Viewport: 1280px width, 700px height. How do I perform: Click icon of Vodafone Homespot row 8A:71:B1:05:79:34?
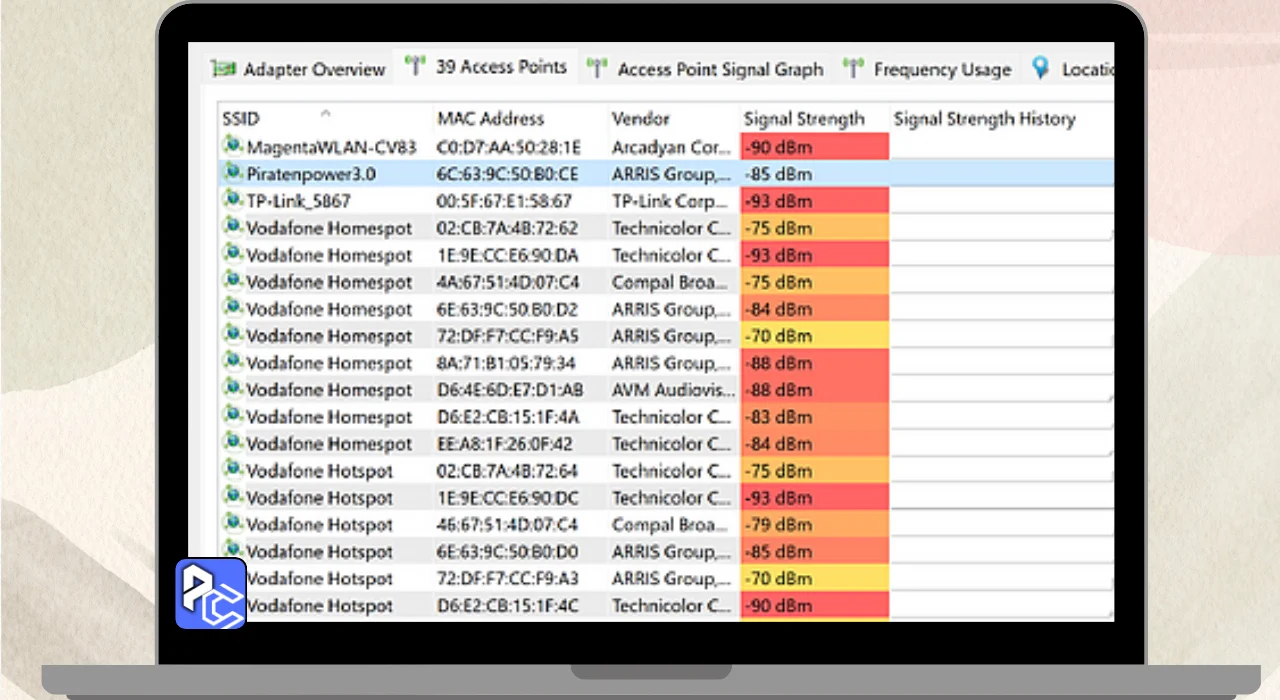coord(233,362)
